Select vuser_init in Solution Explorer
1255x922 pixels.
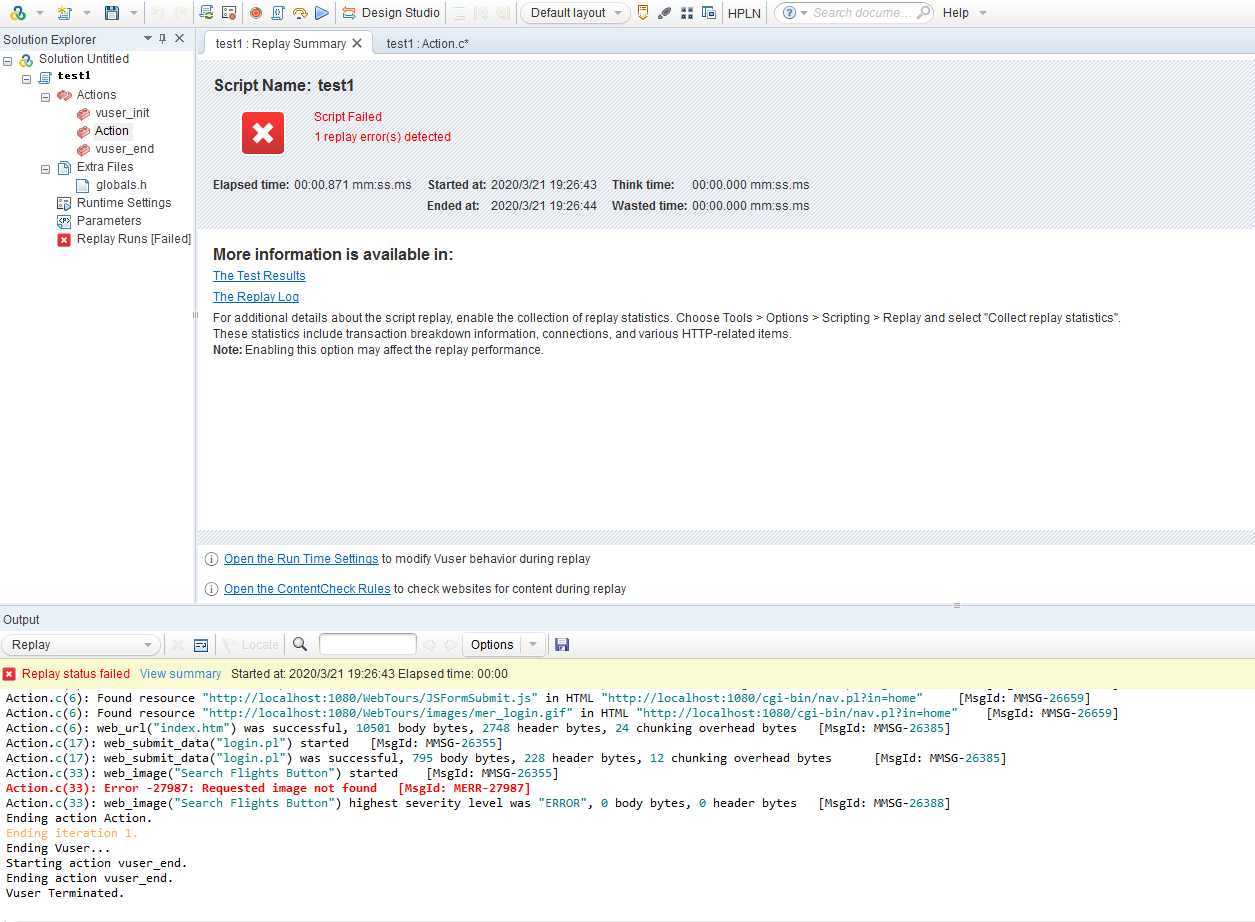(122, 113)
